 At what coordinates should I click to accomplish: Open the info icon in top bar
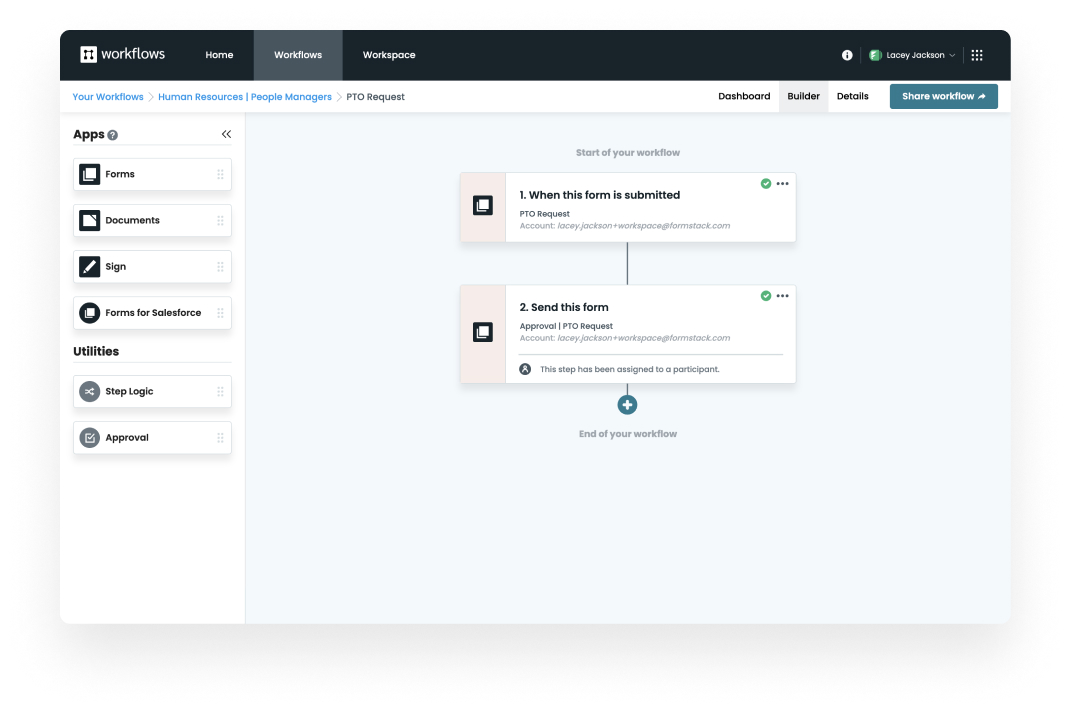click(847, 55)
